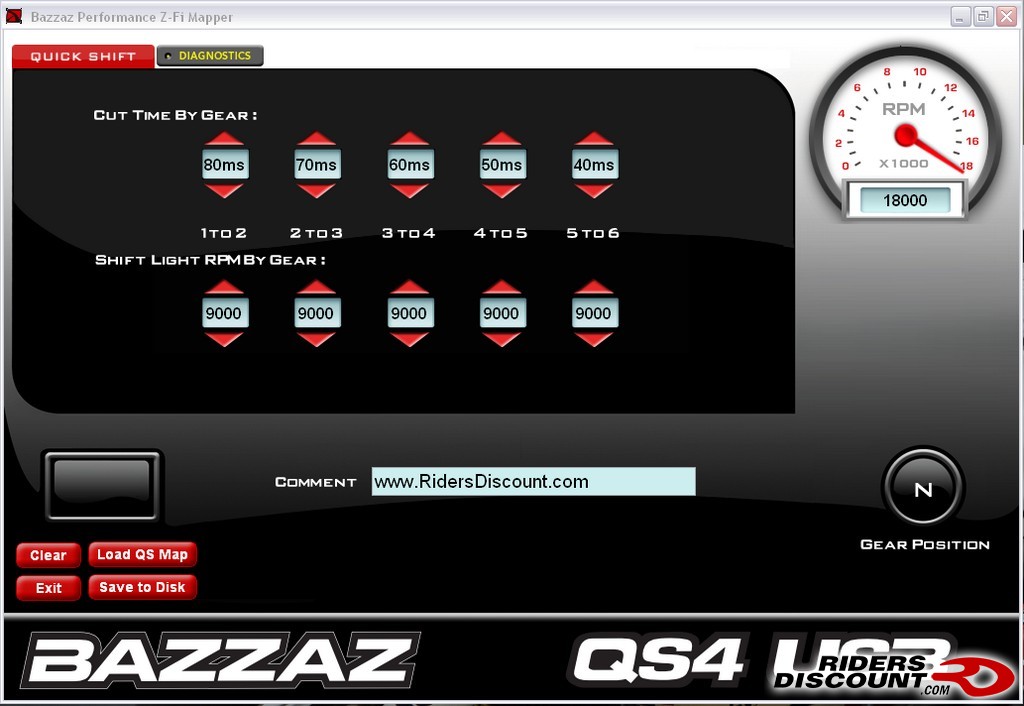Screen dimensions: 1024x706
Task: Select the 70ms cut time value
Action: click(x=317, y=165)
